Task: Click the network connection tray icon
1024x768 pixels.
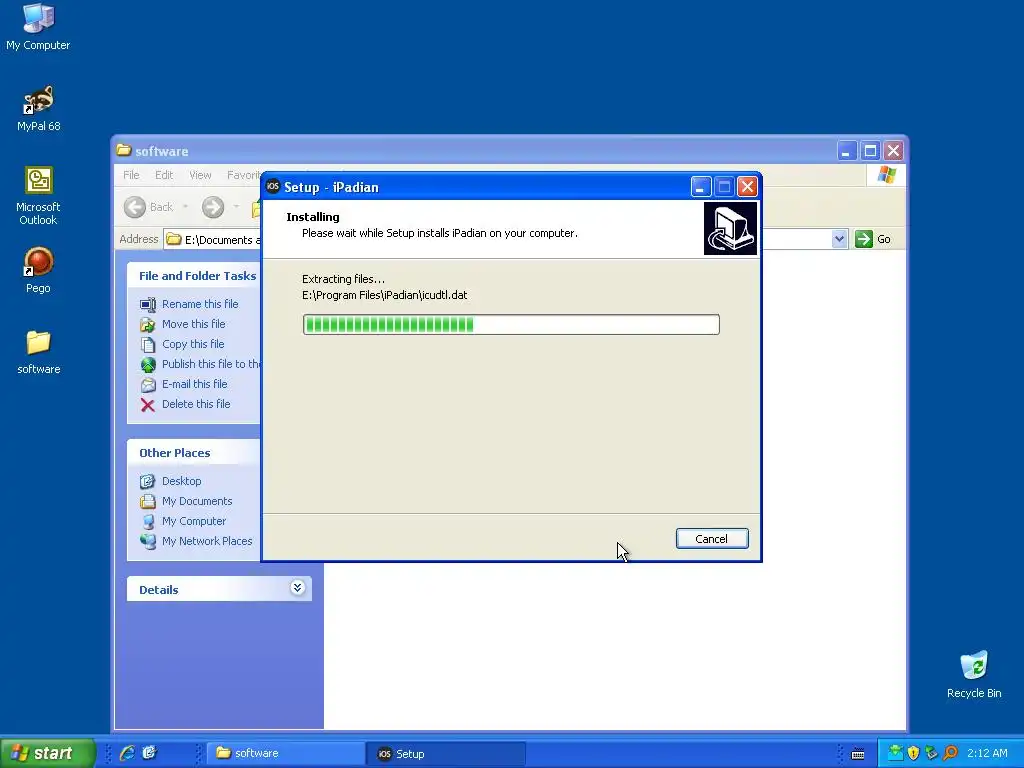Action: [x=932, y=753]
